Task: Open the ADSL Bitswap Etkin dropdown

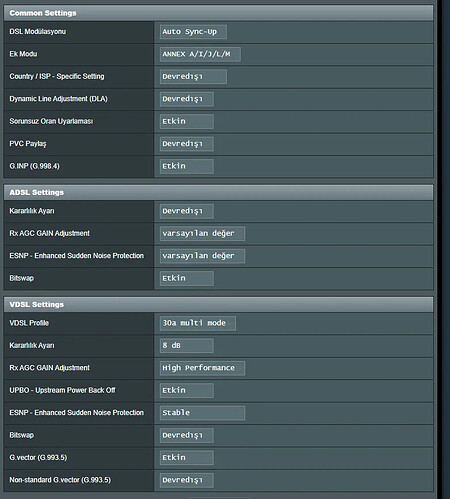Action: coord(187,278)
